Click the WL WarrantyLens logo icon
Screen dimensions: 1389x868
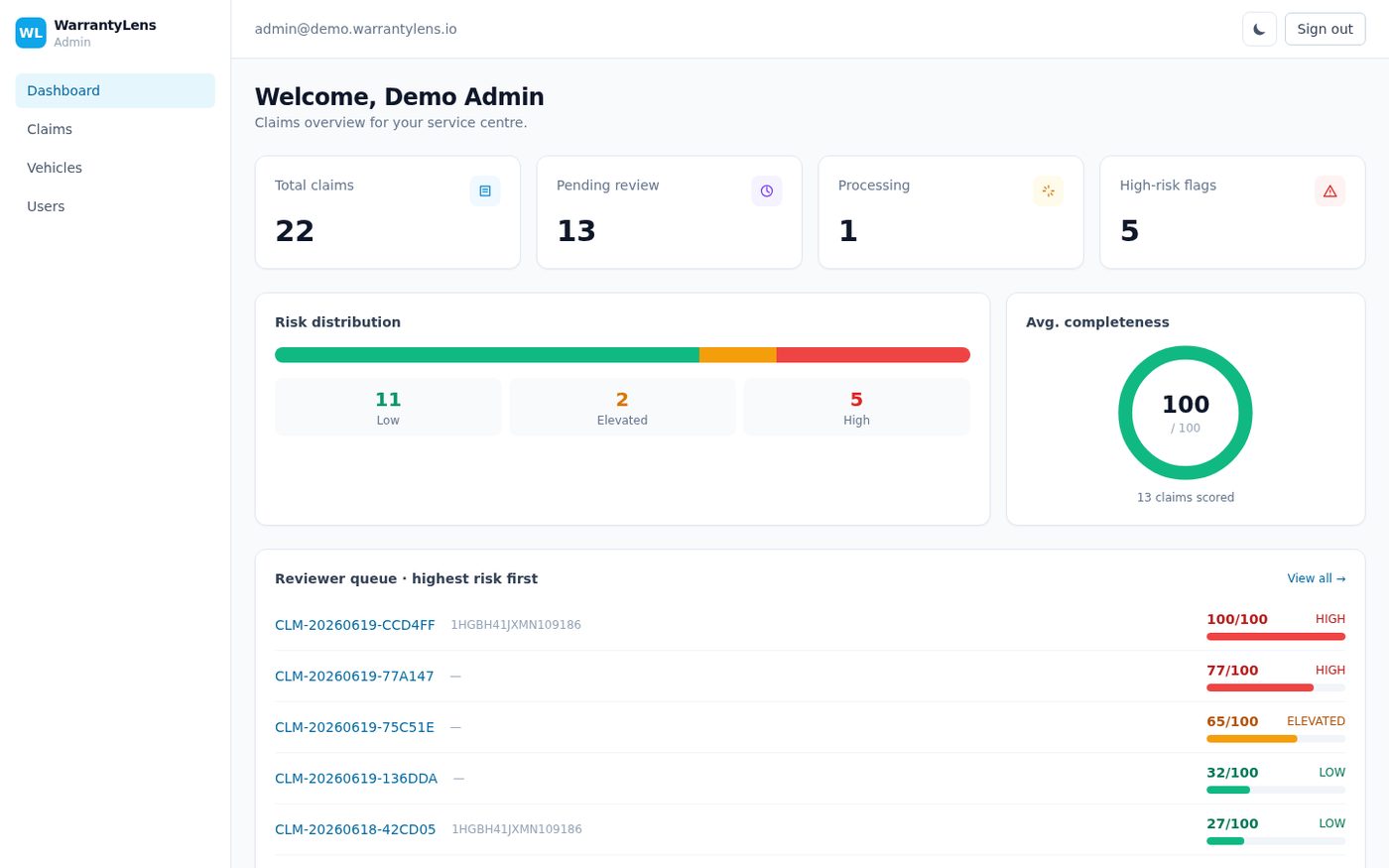[x=31, y=33]
